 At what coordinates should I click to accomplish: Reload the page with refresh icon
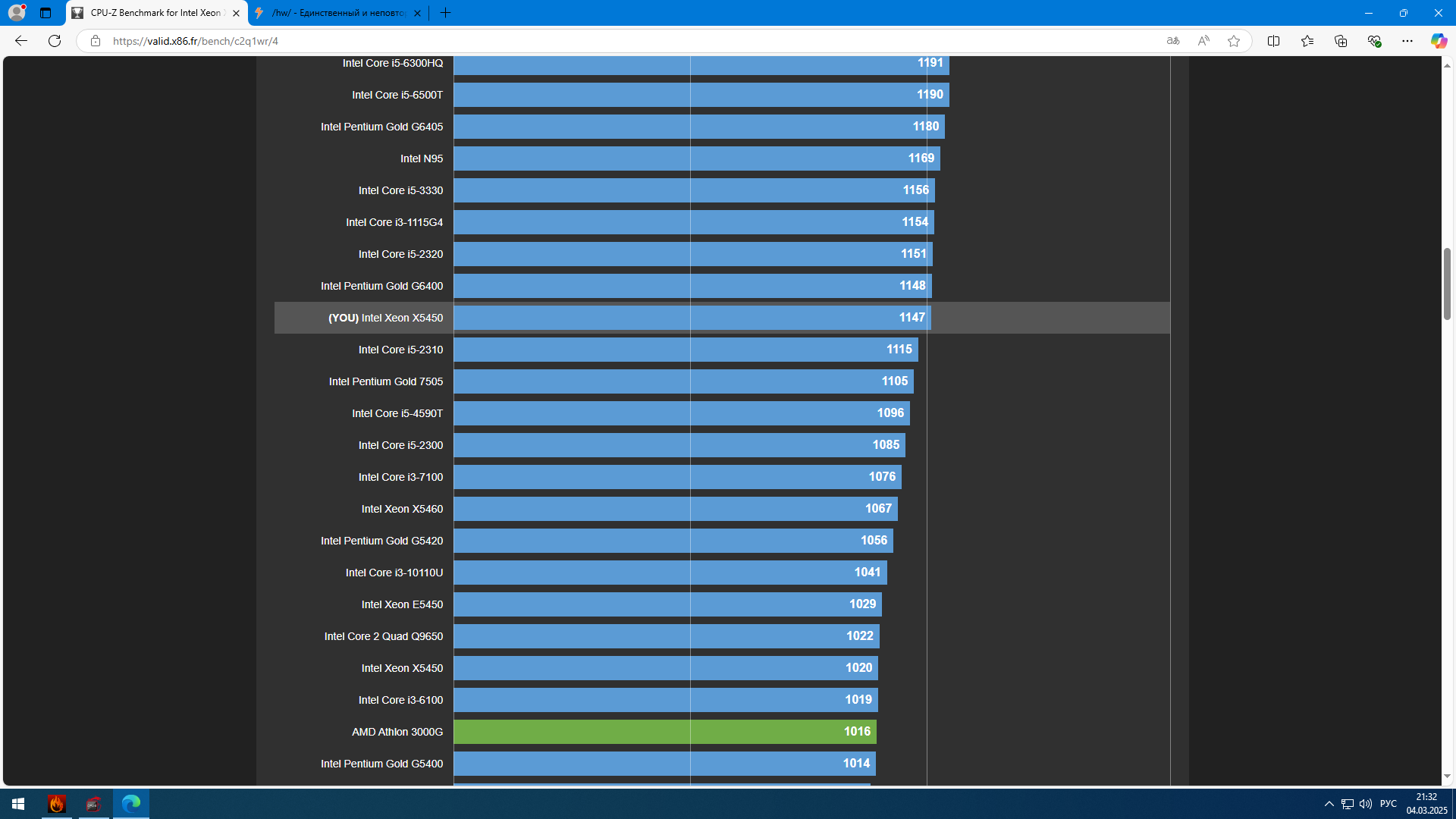55,41
